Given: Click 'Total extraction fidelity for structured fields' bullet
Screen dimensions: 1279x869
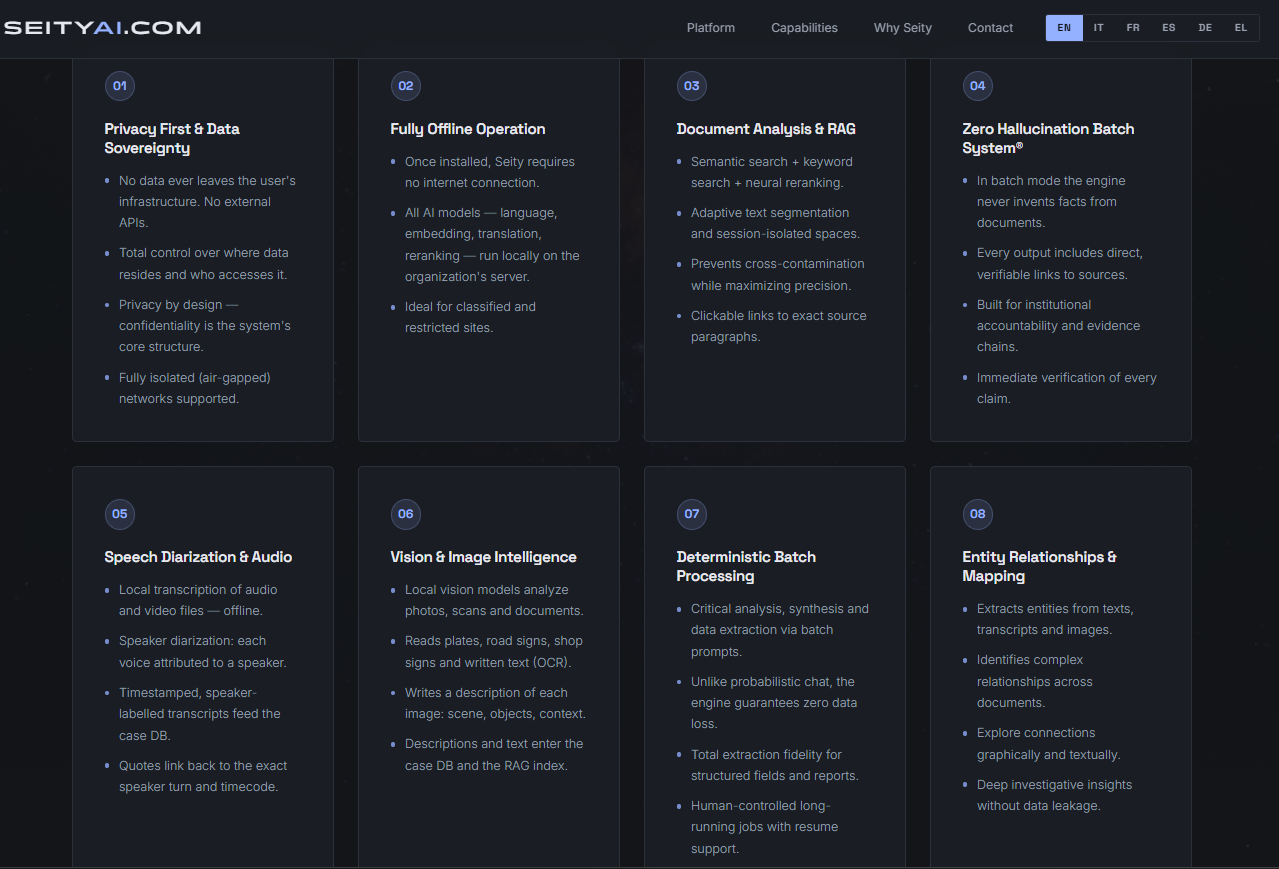Looking at the screenshot, I should click(775, 765).
